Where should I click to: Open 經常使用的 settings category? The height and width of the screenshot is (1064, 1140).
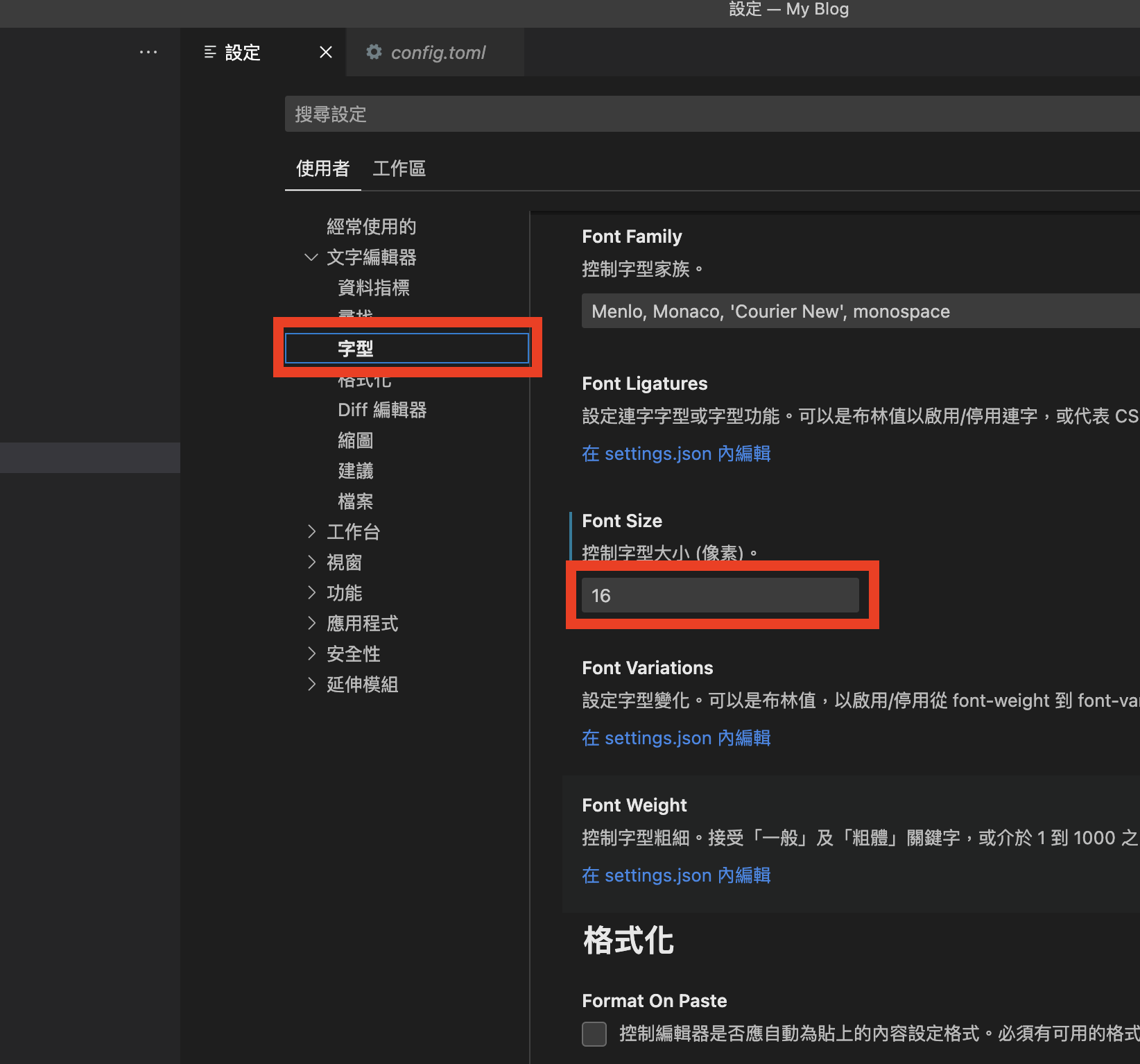coord(371,227)
